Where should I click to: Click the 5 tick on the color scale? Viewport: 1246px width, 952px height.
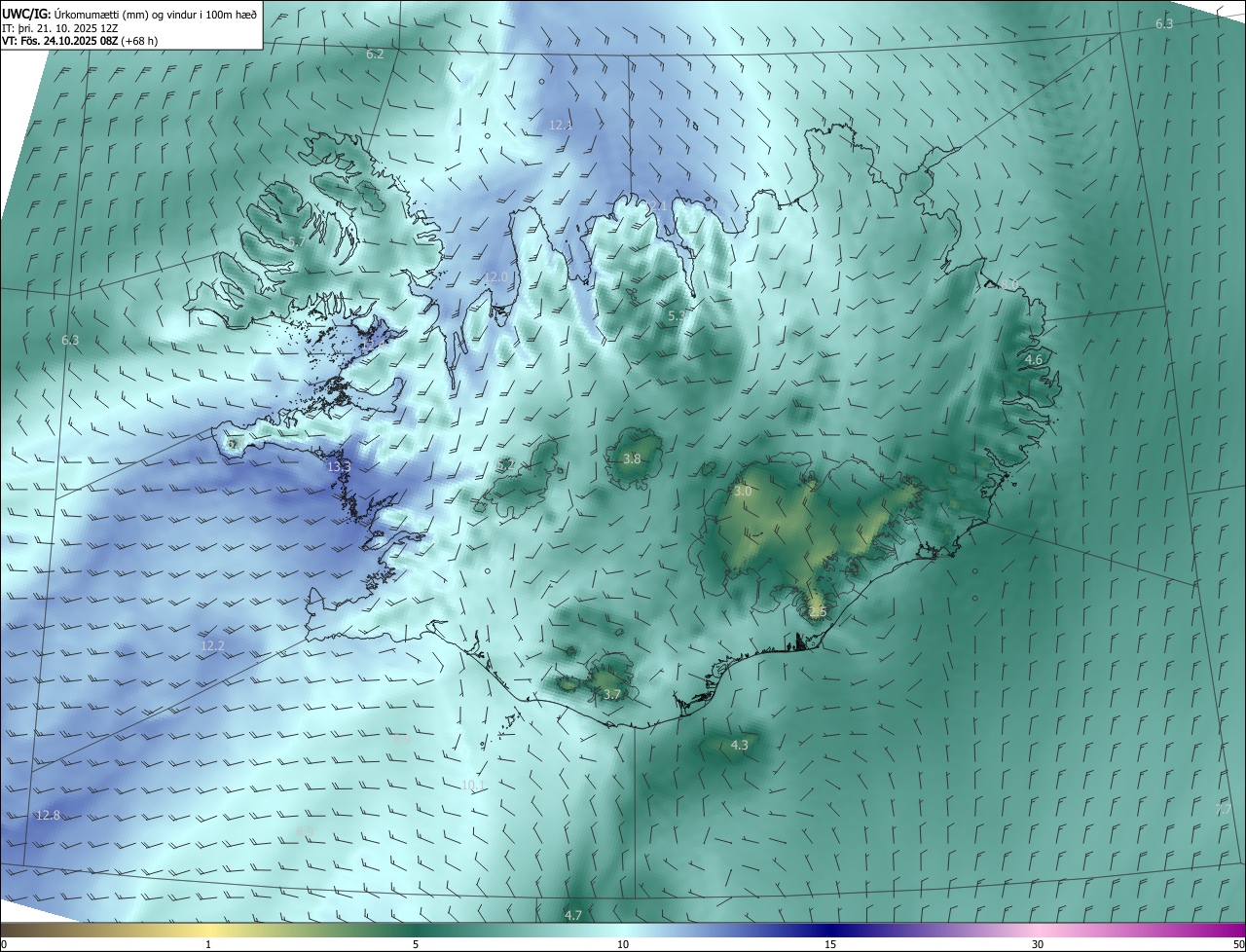coord(416,944)
